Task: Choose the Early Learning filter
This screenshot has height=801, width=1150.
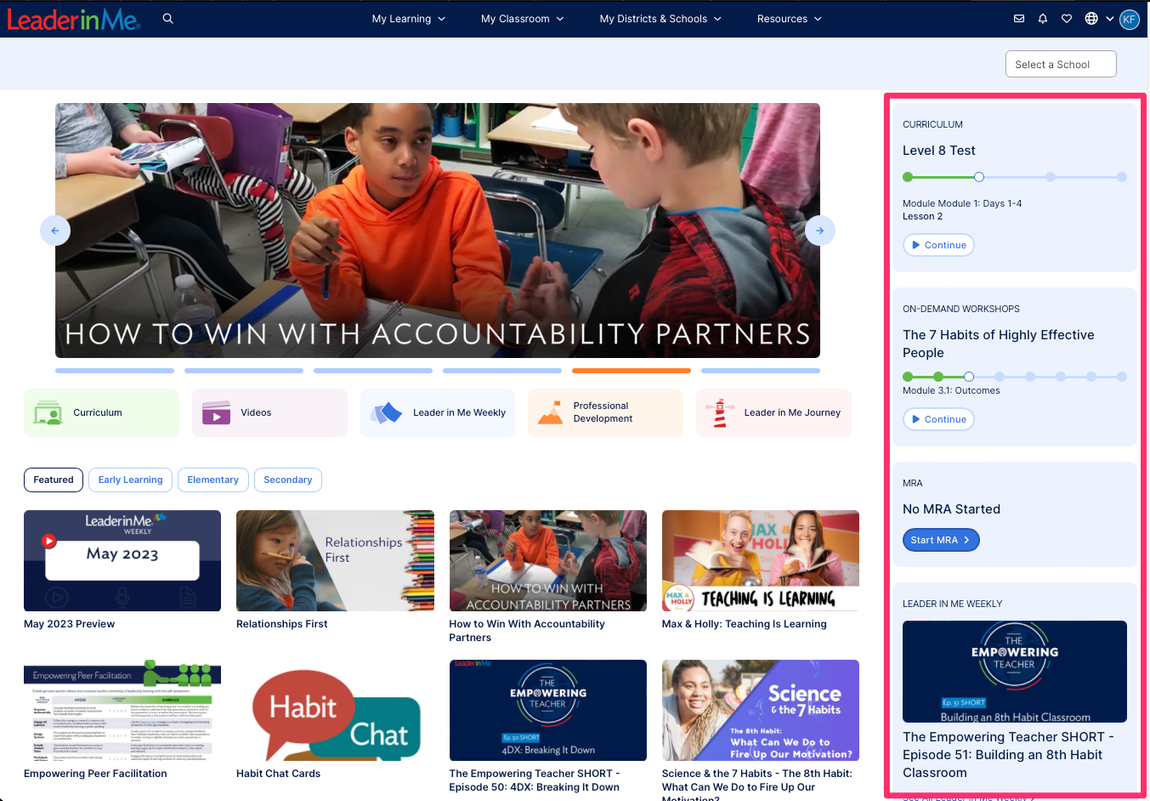Action: [x=130, y=480]
